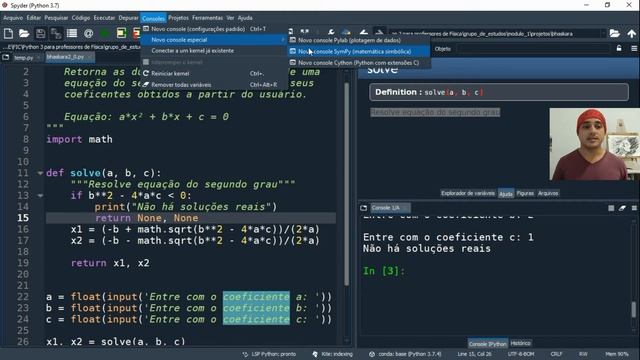
Task: Click conda: base (Python 3.7.4) status
Action: tap(406, 354)
